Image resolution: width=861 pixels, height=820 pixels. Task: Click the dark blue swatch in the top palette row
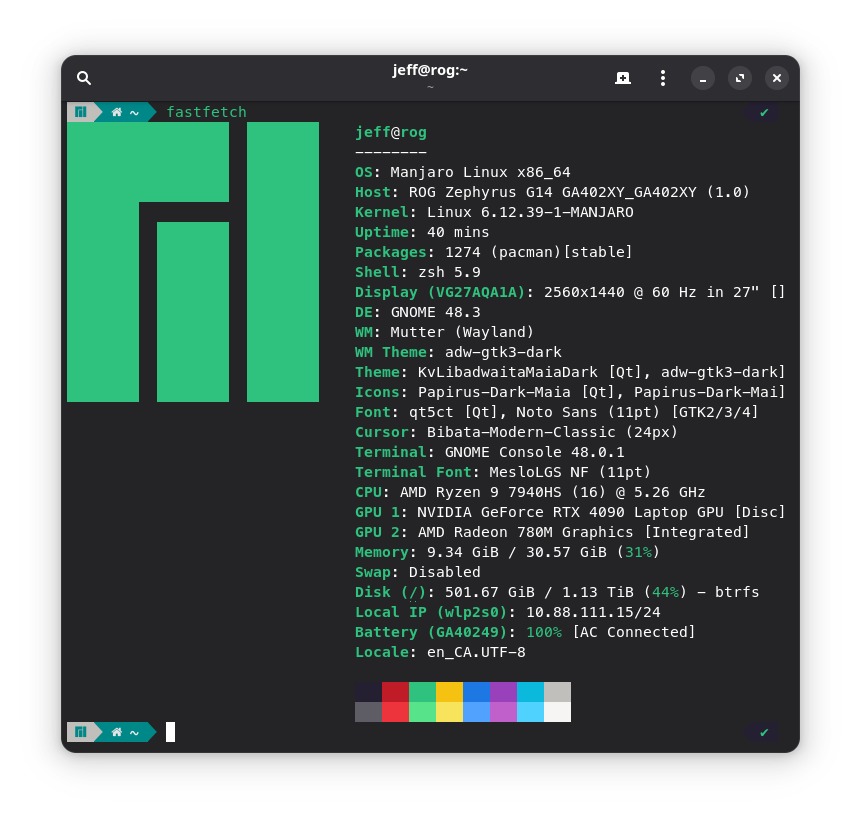(476, 692)
